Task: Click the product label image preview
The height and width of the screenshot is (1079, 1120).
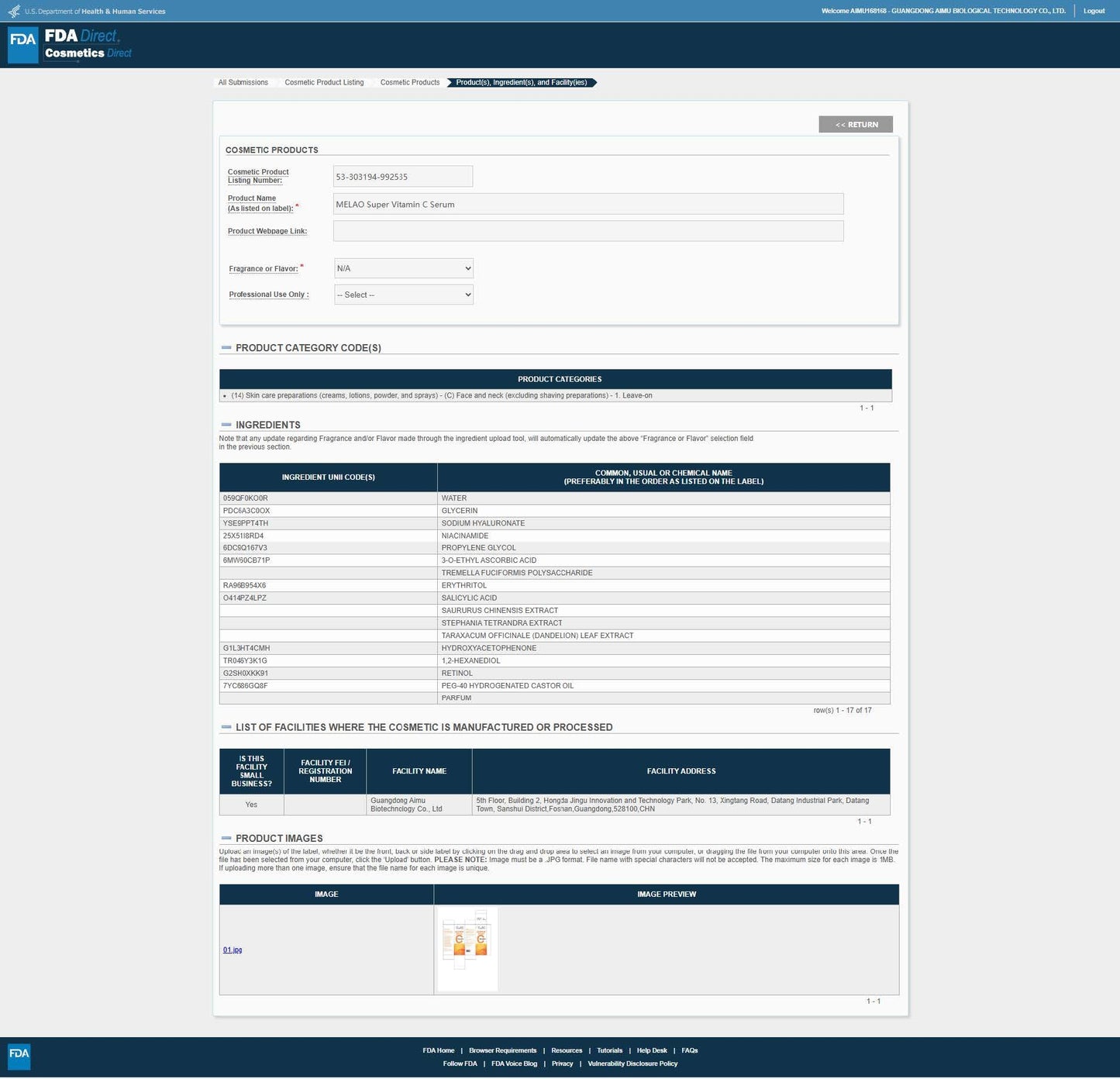Action: tap(467, 949)
